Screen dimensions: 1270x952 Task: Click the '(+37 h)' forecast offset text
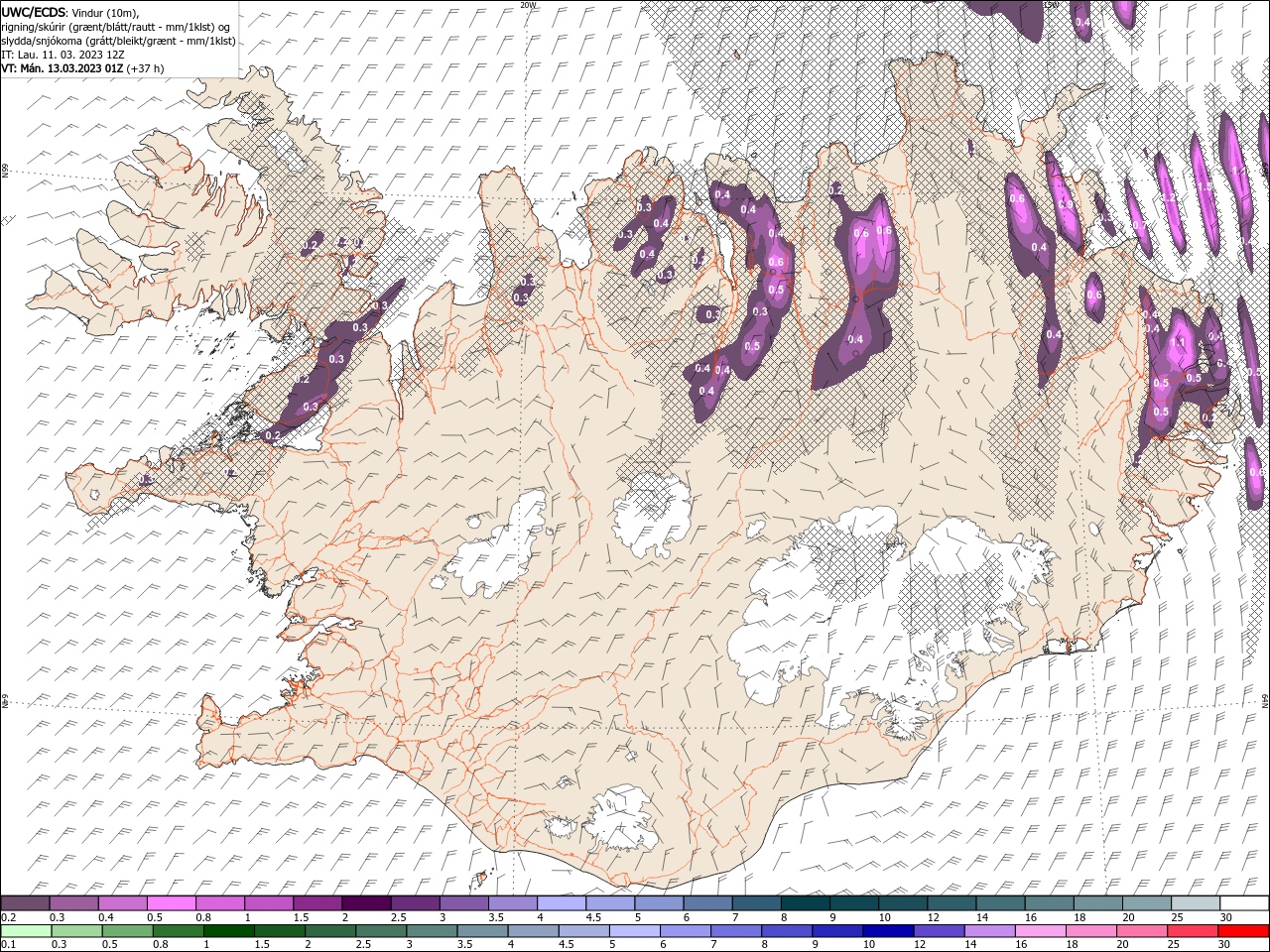pyautogui.click(x=146, y=68)
